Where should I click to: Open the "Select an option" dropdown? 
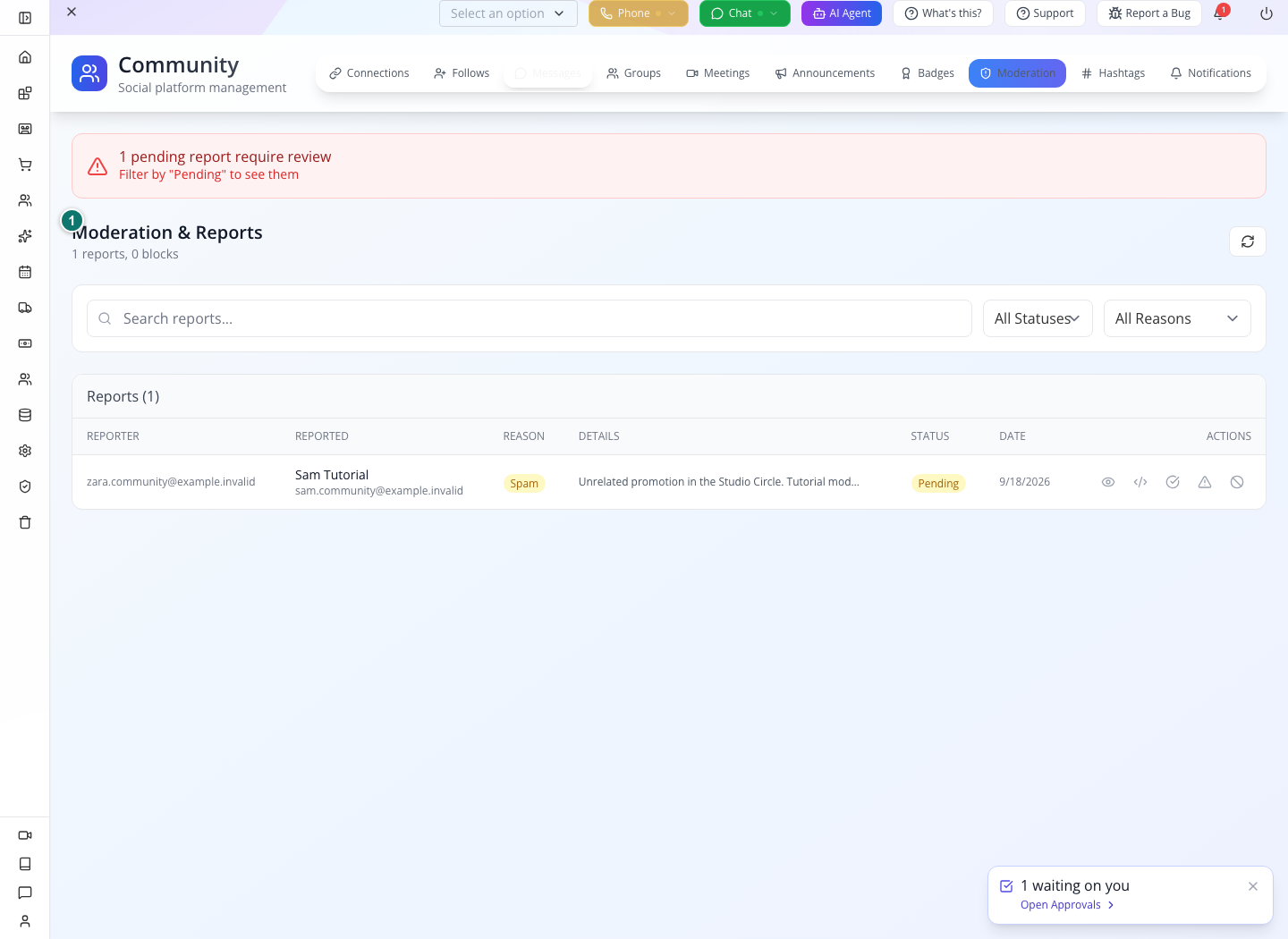[508, 13]
